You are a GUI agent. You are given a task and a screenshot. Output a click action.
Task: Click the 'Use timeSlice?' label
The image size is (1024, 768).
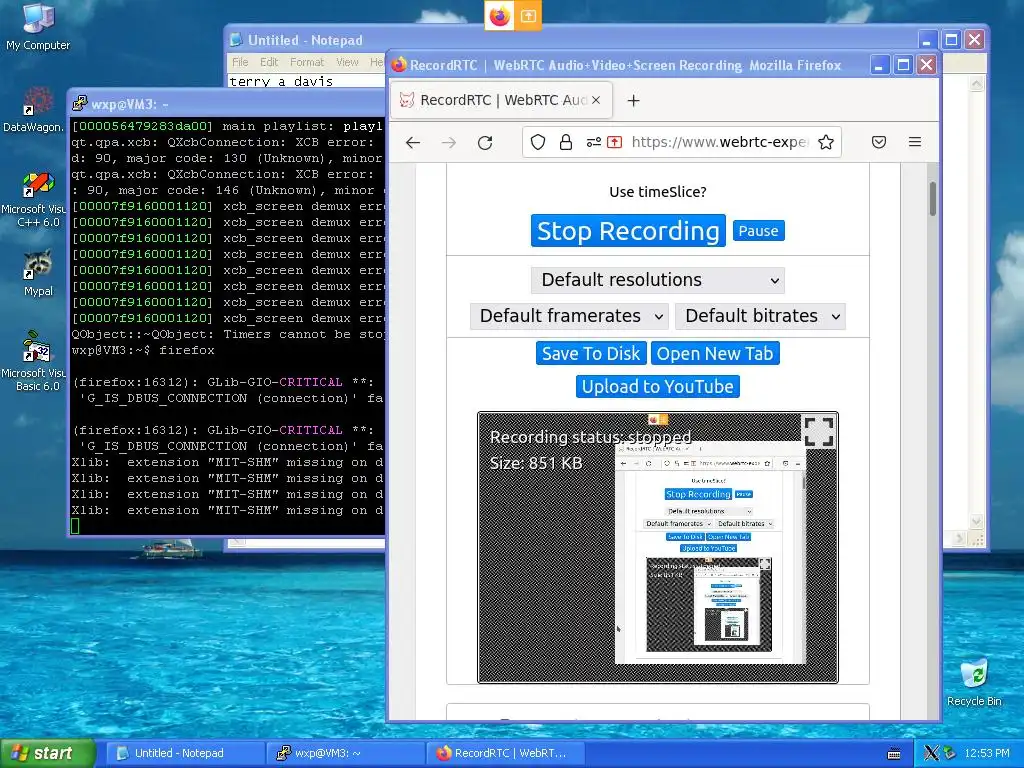[x=658, y=192]
